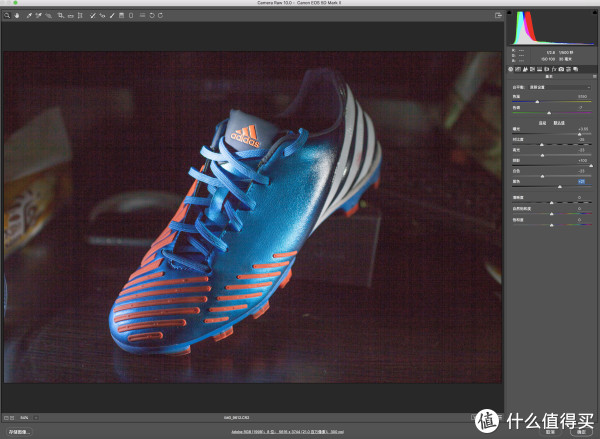Screen dimensions: 600x439
Task: Click the histogram display
Action: pyautogui.click(x=552, y=28)
